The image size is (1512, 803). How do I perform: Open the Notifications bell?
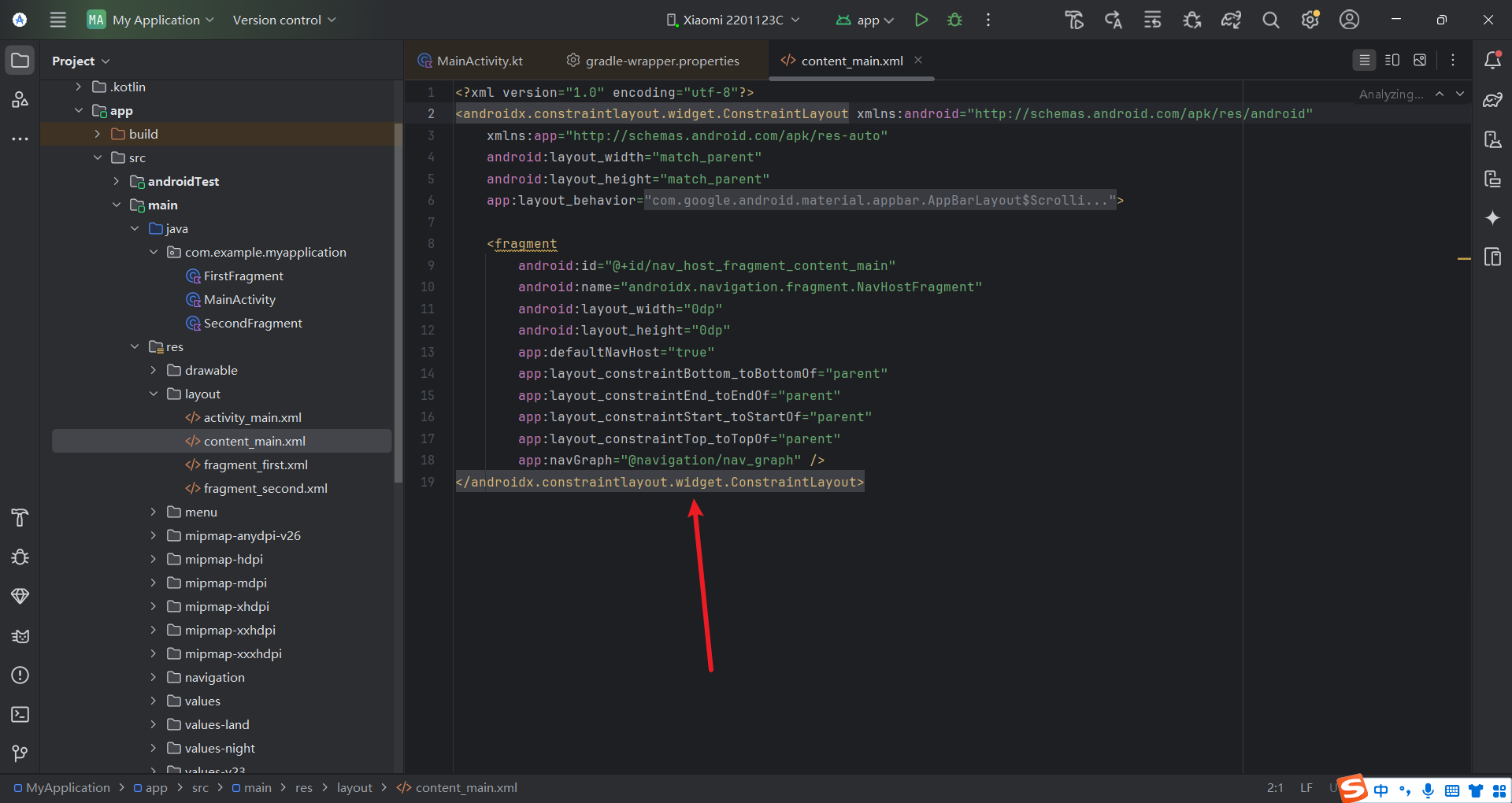tap(1492, 61)
